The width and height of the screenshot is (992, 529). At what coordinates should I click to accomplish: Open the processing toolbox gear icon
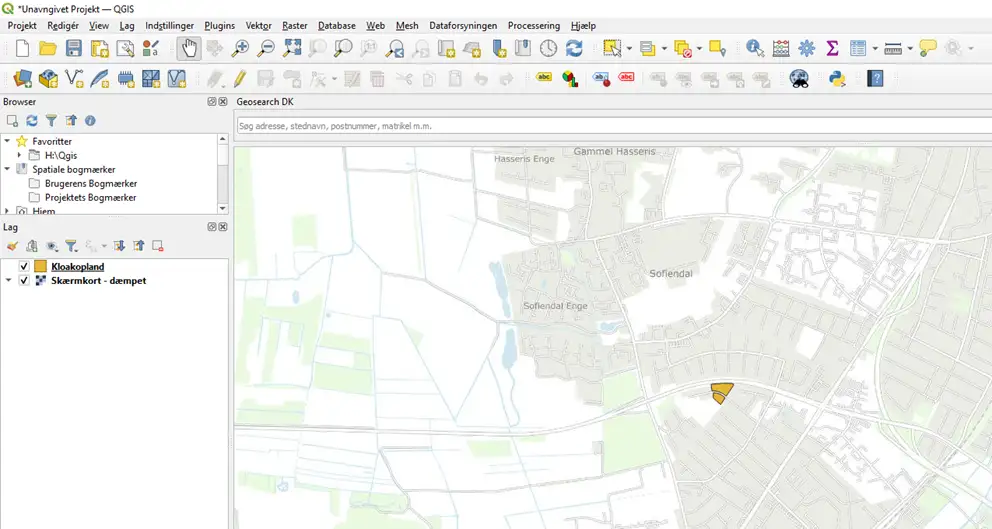(x=806, y=48)
